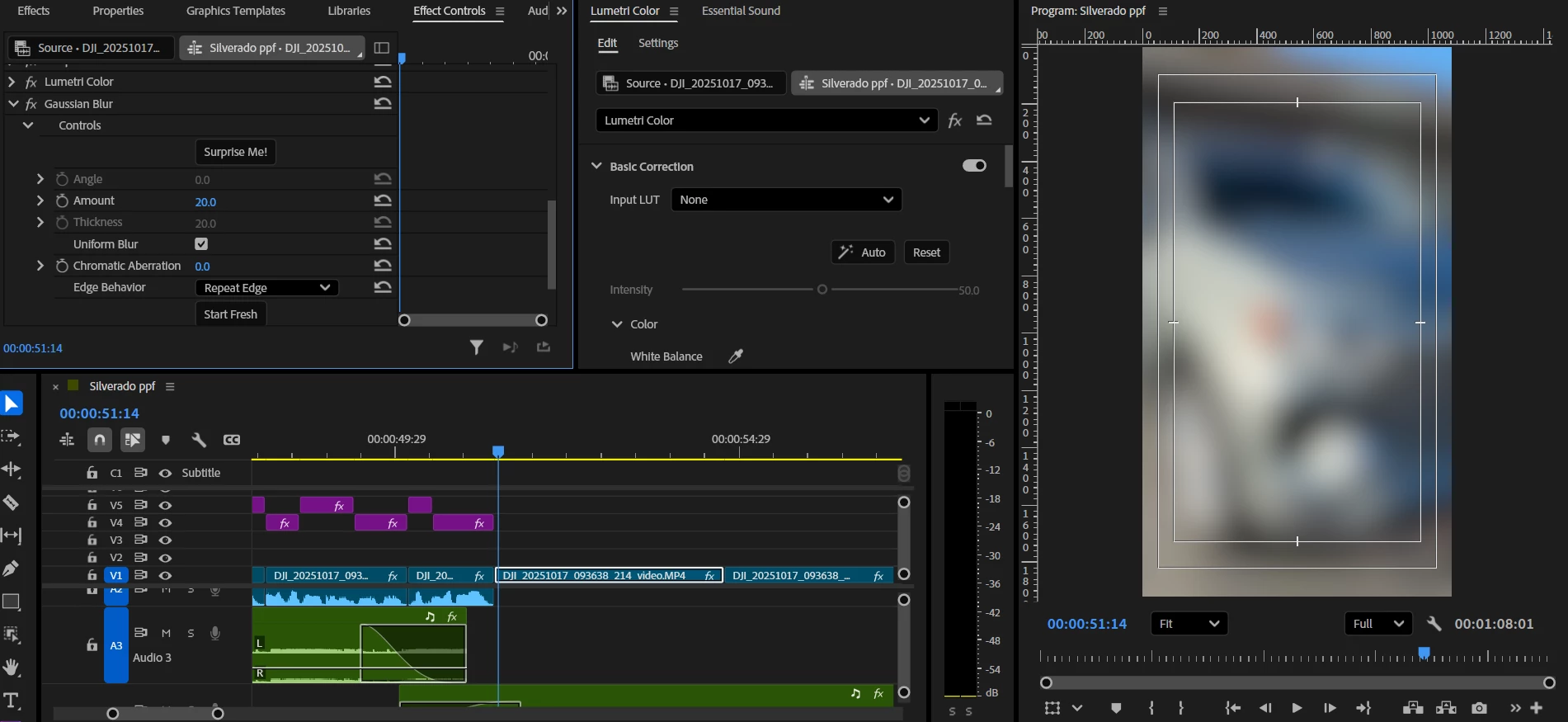Open Full playback resolution dropdown
1568x722 pixels.
pyautogui.click(x=1378, y=624)
